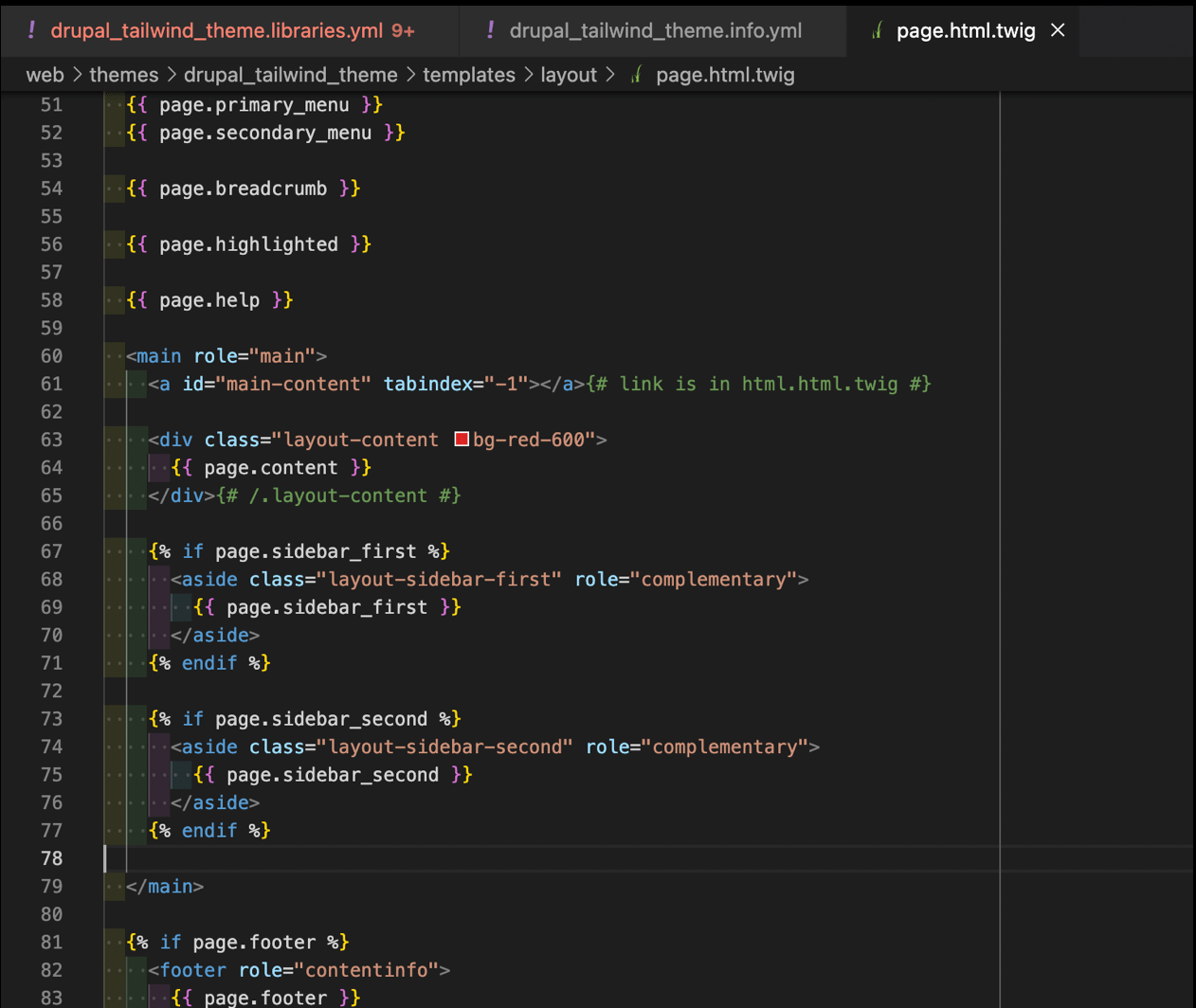1196x1008 pixels.
Task: Place cursor on 'page.highlighted' text
Action: (x=248, y=244)
